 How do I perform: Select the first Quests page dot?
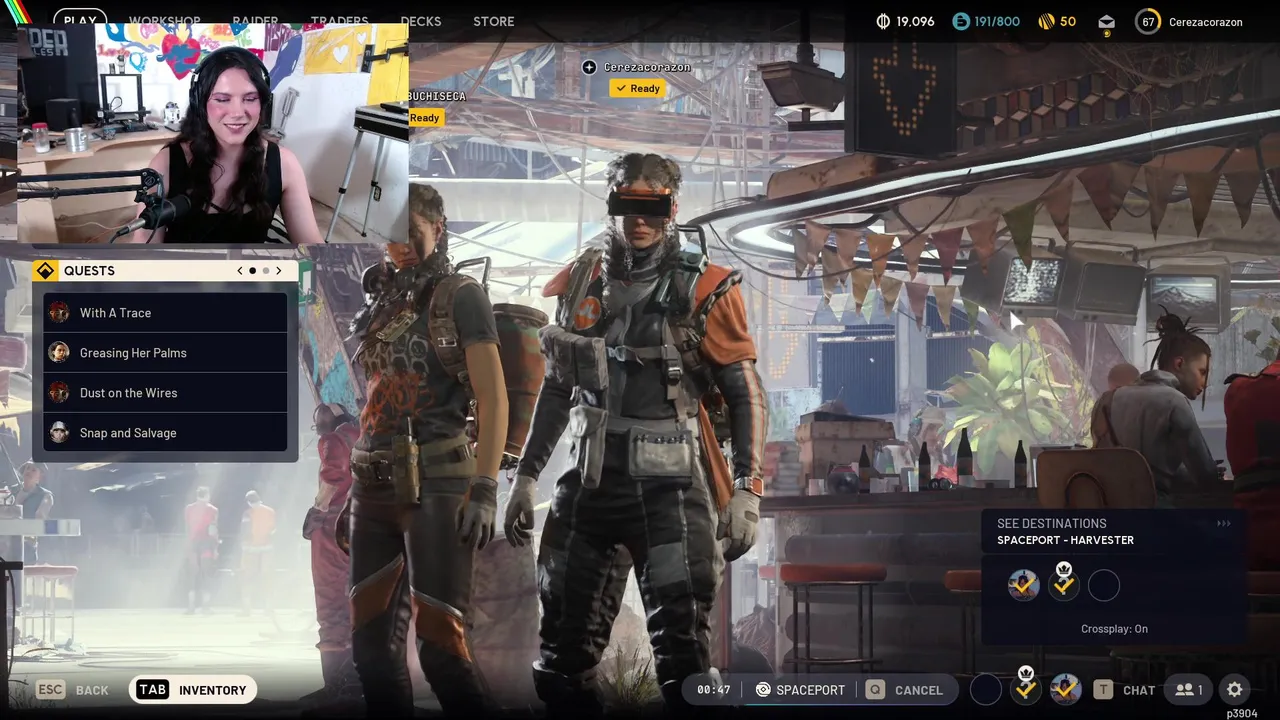pos(253,271)
